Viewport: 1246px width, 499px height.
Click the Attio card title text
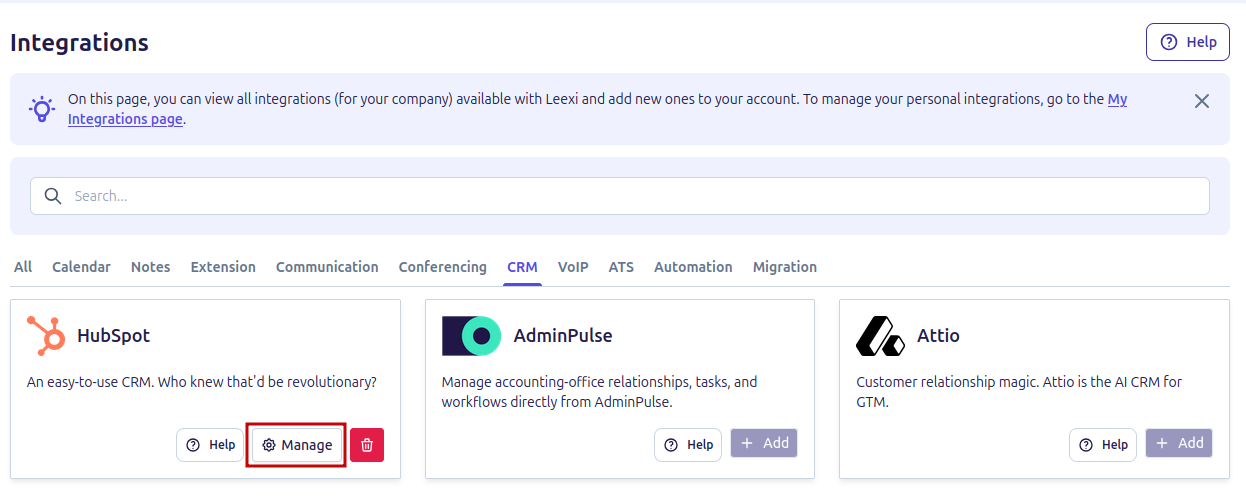pyautogui.click(x=938, y=336)
